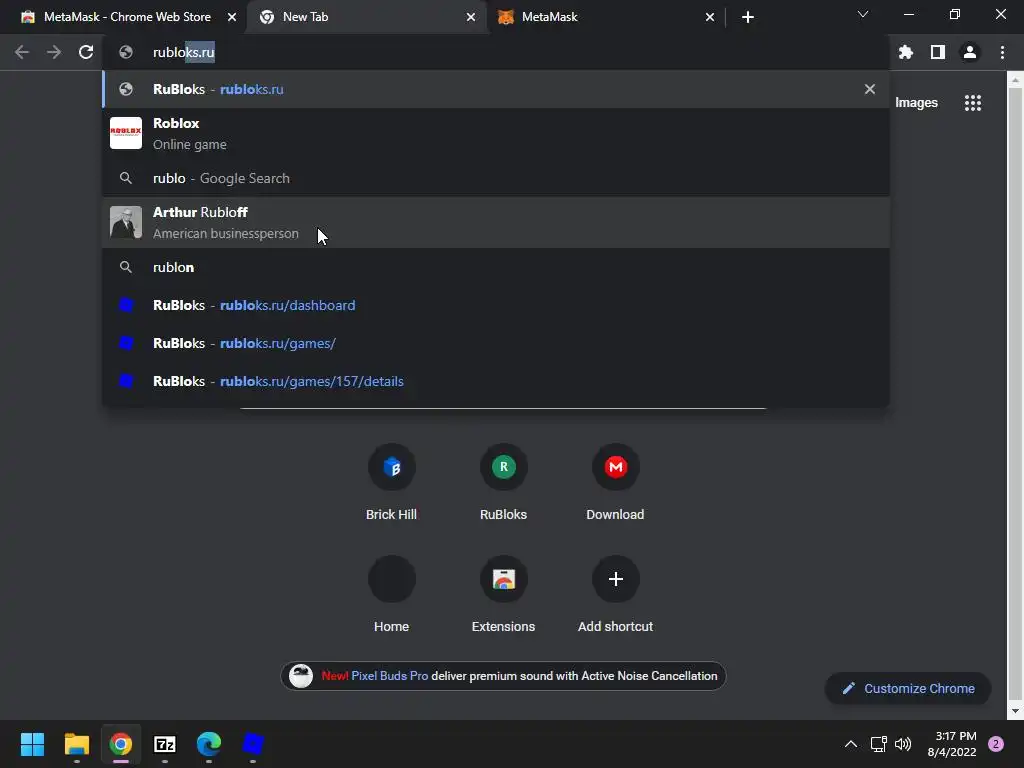This screenshot has height=768, width=1024.
Task: Open the clock showing 3:17 PM
Action: coord(952,744)
